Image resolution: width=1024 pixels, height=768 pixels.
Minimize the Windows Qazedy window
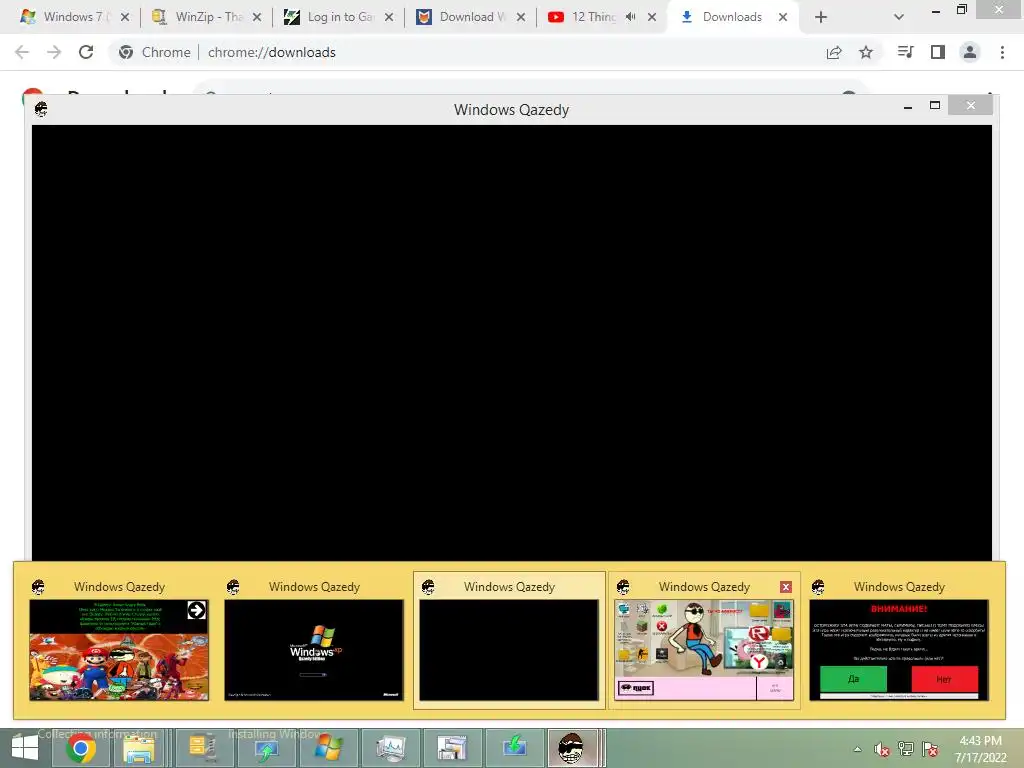(x=908, y=106)
